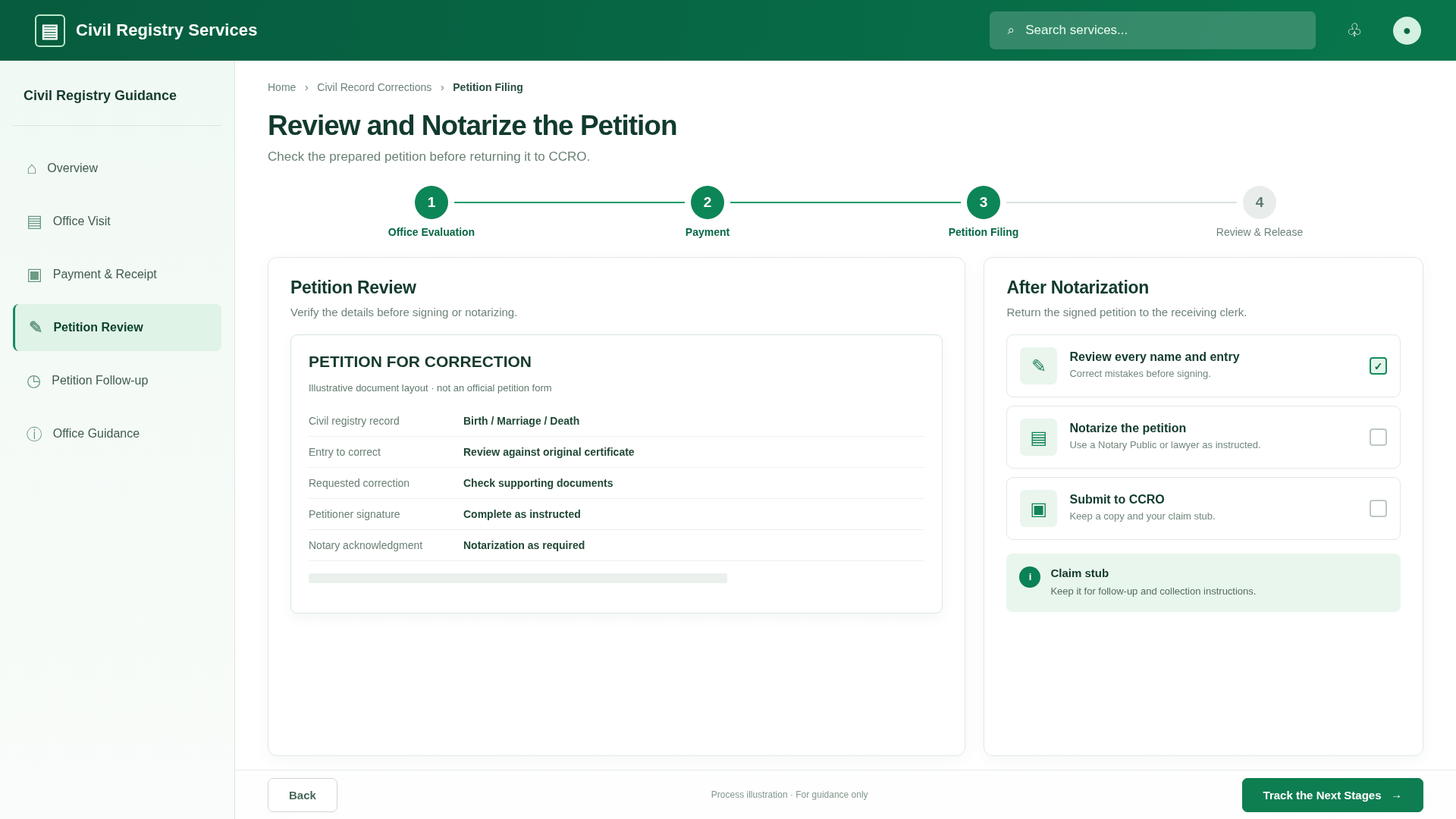Click the Back button
Image resolution: width=1456 pixels, height=819 pixels.
[303, 795]
